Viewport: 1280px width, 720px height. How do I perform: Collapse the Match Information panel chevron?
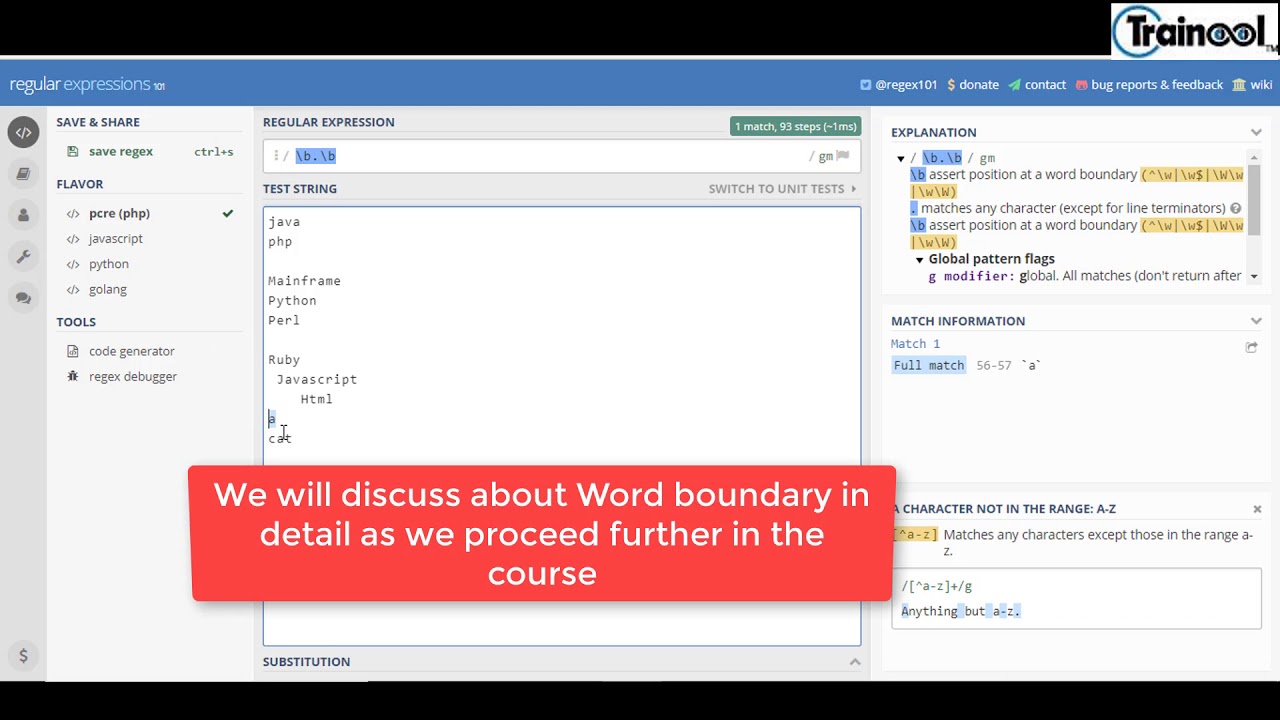1256,321
